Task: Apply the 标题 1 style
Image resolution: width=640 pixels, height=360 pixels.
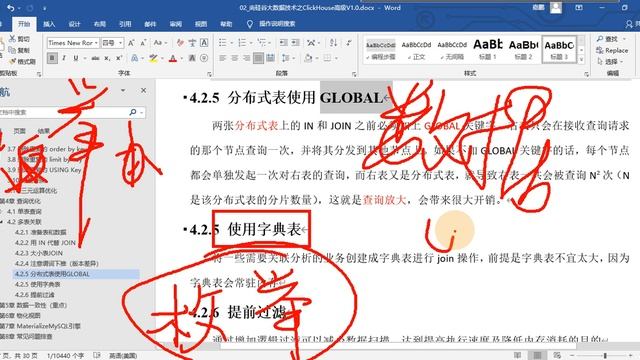Action: point(487,49)
